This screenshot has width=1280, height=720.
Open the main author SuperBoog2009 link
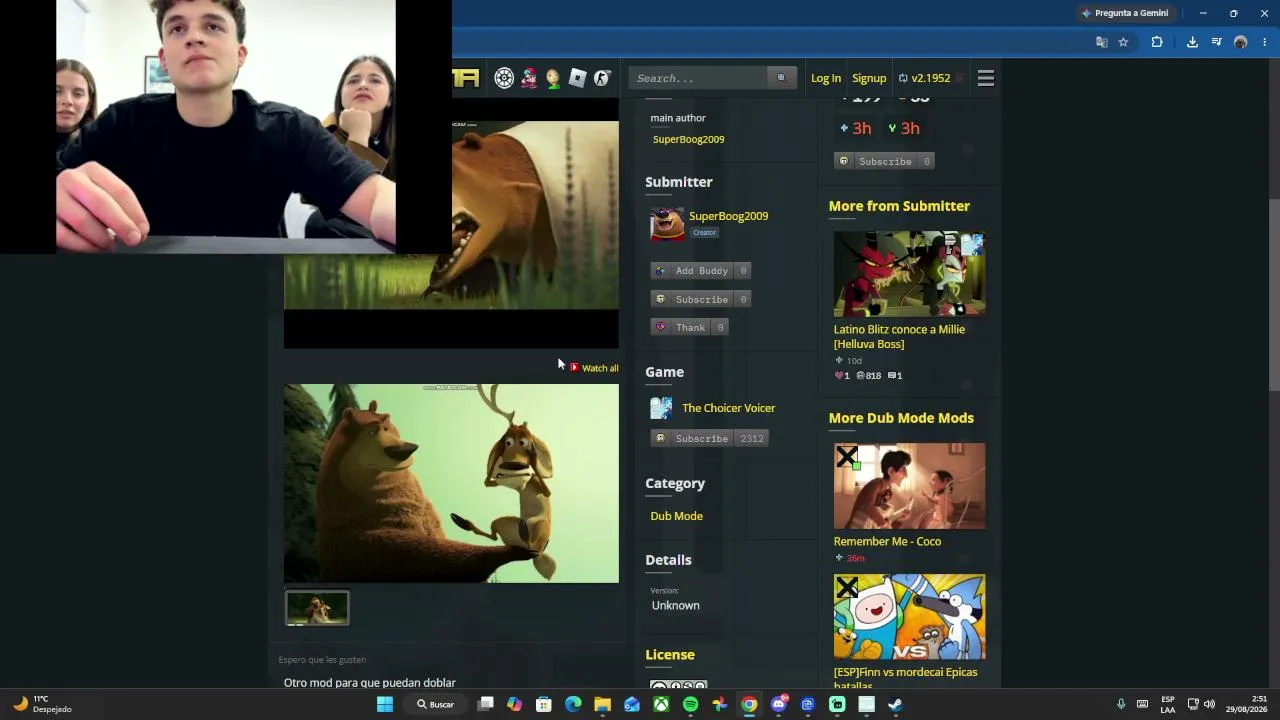click(688, 139)
